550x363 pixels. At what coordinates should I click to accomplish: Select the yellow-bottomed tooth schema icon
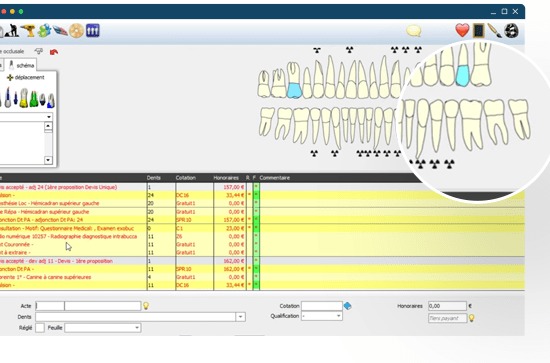pyautogui.click(x=24, y=98)
